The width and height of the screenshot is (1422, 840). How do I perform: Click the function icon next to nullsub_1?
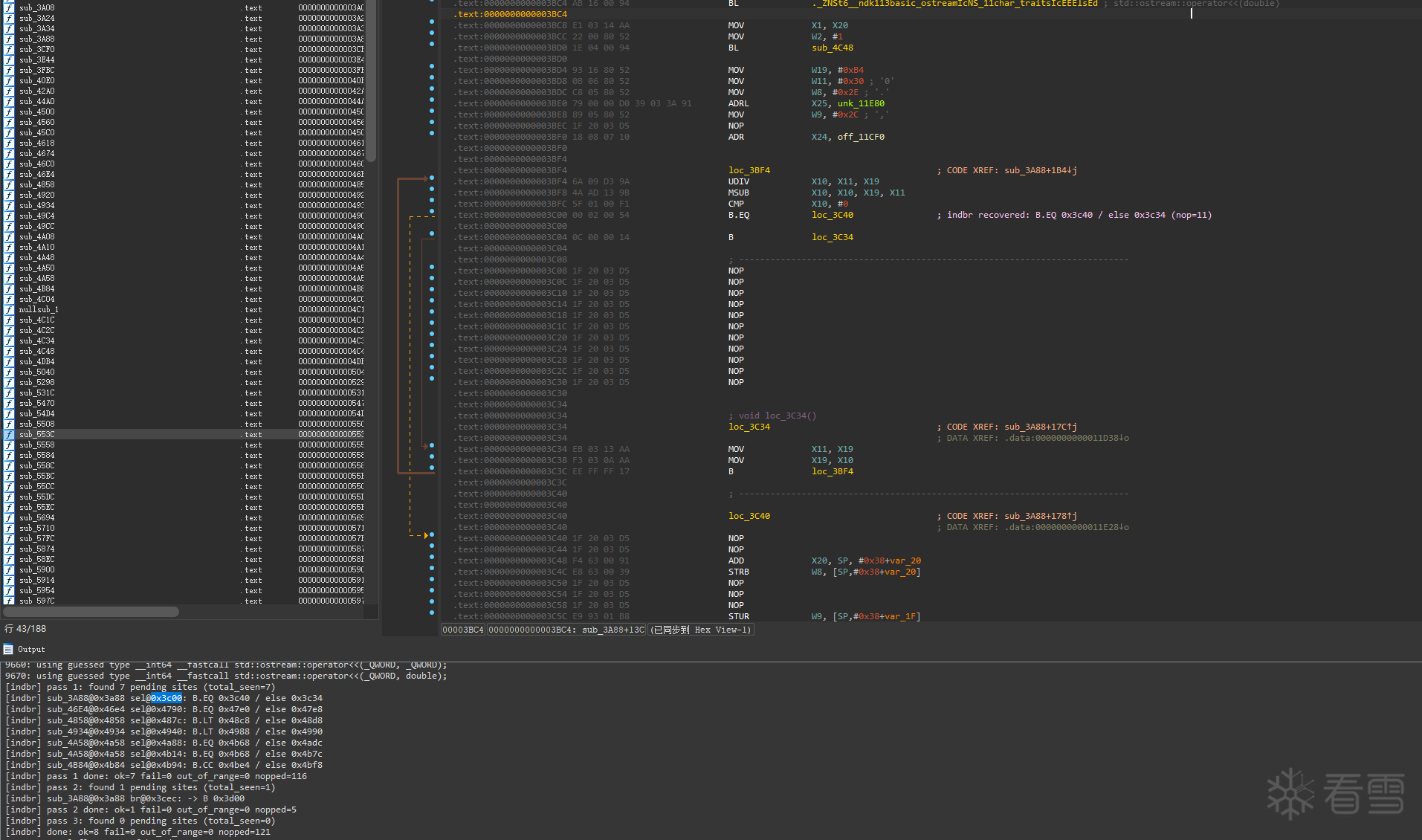[x=10, y=309]
